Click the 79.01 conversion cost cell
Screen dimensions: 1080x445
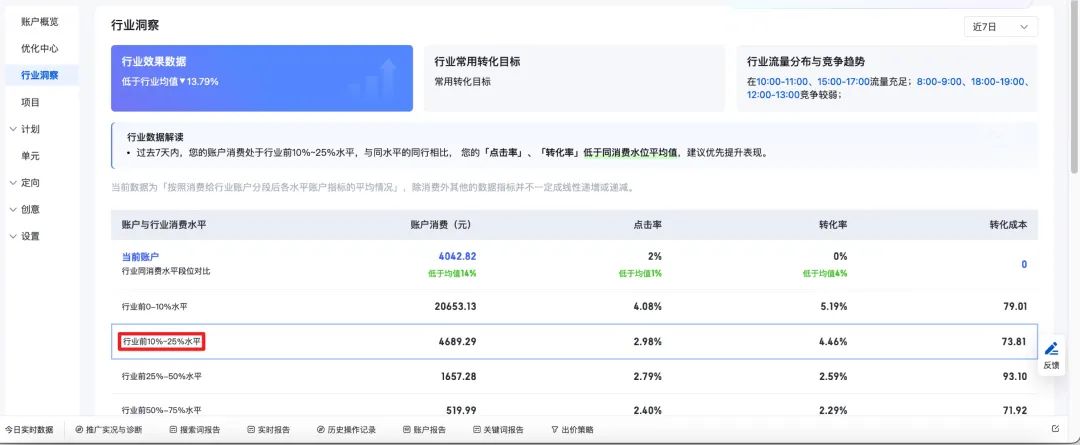coord(1015,307)
